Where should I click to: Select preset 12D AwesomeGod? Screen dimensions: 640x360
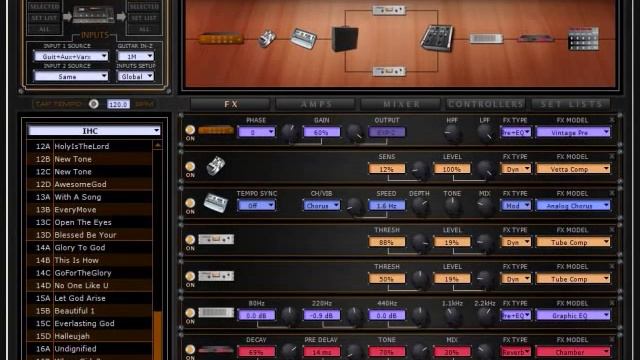coord(90,184)
